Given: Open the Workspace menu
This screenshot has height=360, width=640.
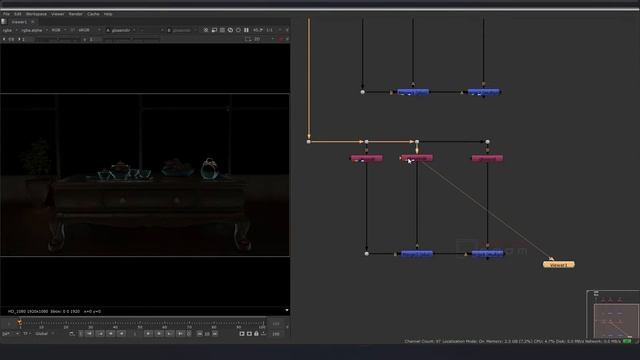Looking at the screenshot, I should (36, 14).
